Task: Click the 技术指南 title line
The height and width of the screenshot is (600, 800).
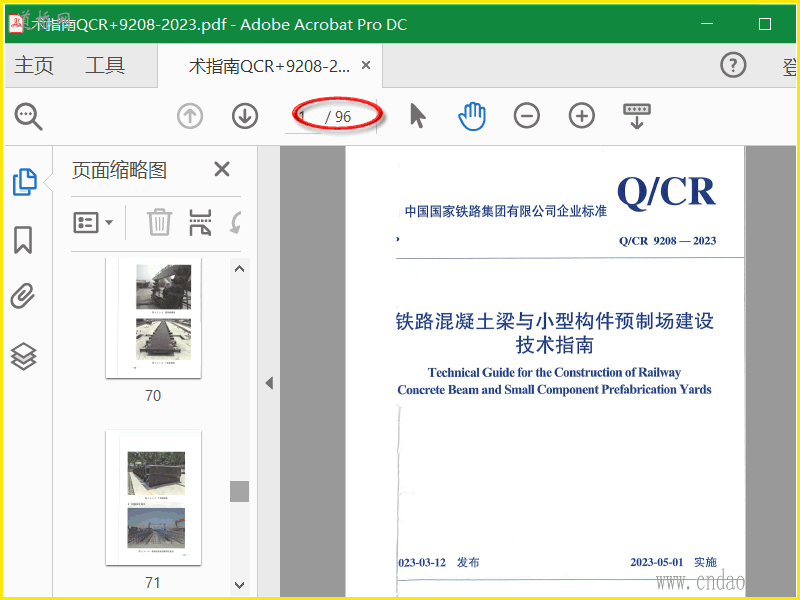Action: pyautogui.click(x=555, y=345)
